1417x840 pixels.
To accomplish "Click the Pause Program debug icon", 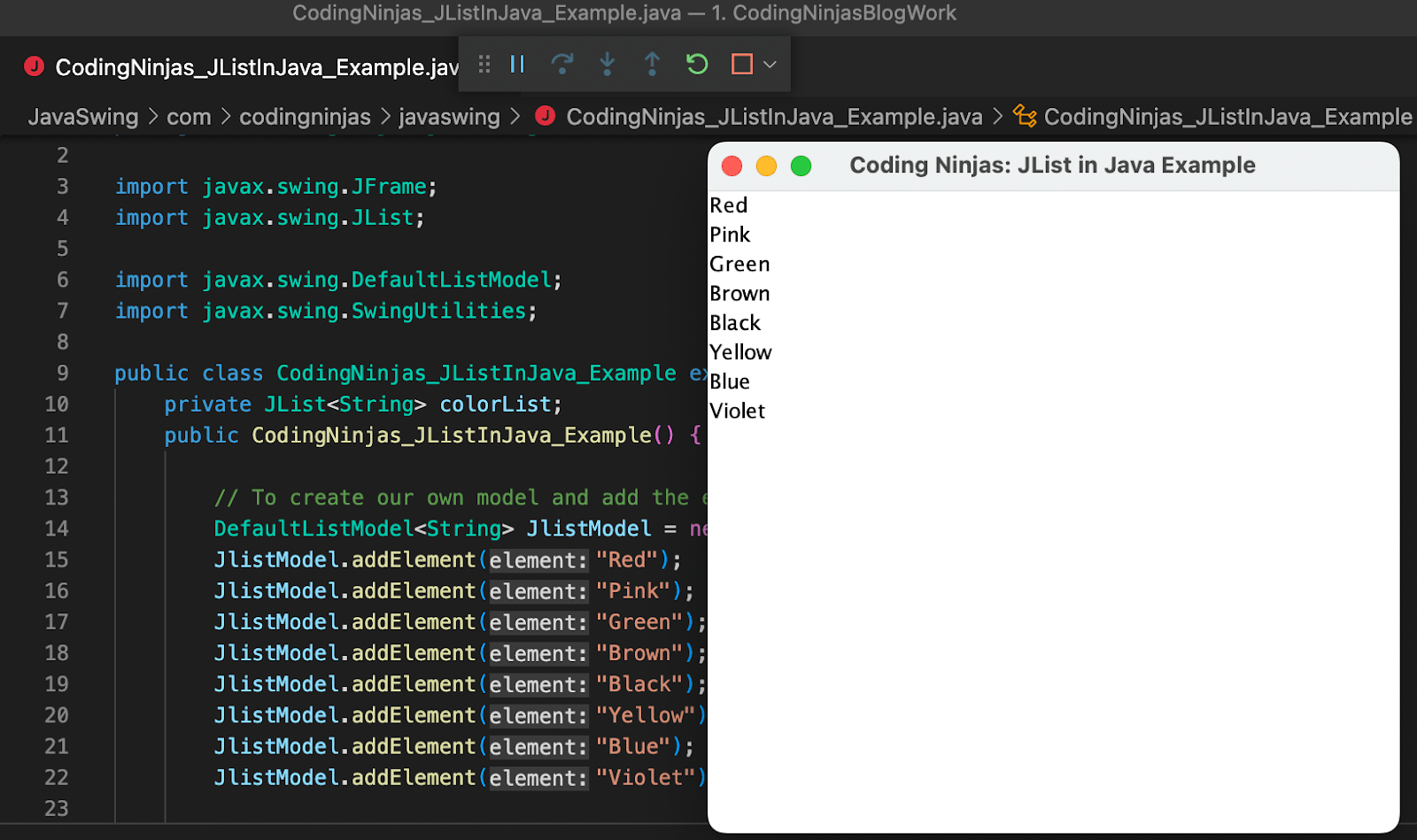I will pos(519,64).
